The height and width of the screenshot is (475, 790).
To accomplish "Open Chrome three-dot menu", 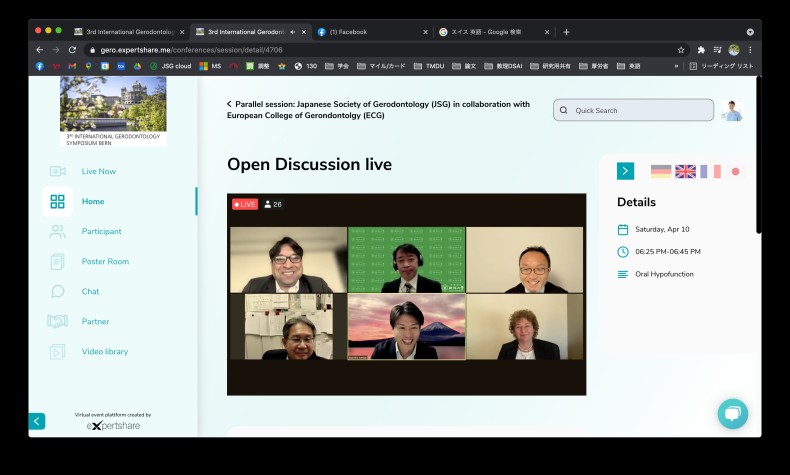I will [750, 50].
